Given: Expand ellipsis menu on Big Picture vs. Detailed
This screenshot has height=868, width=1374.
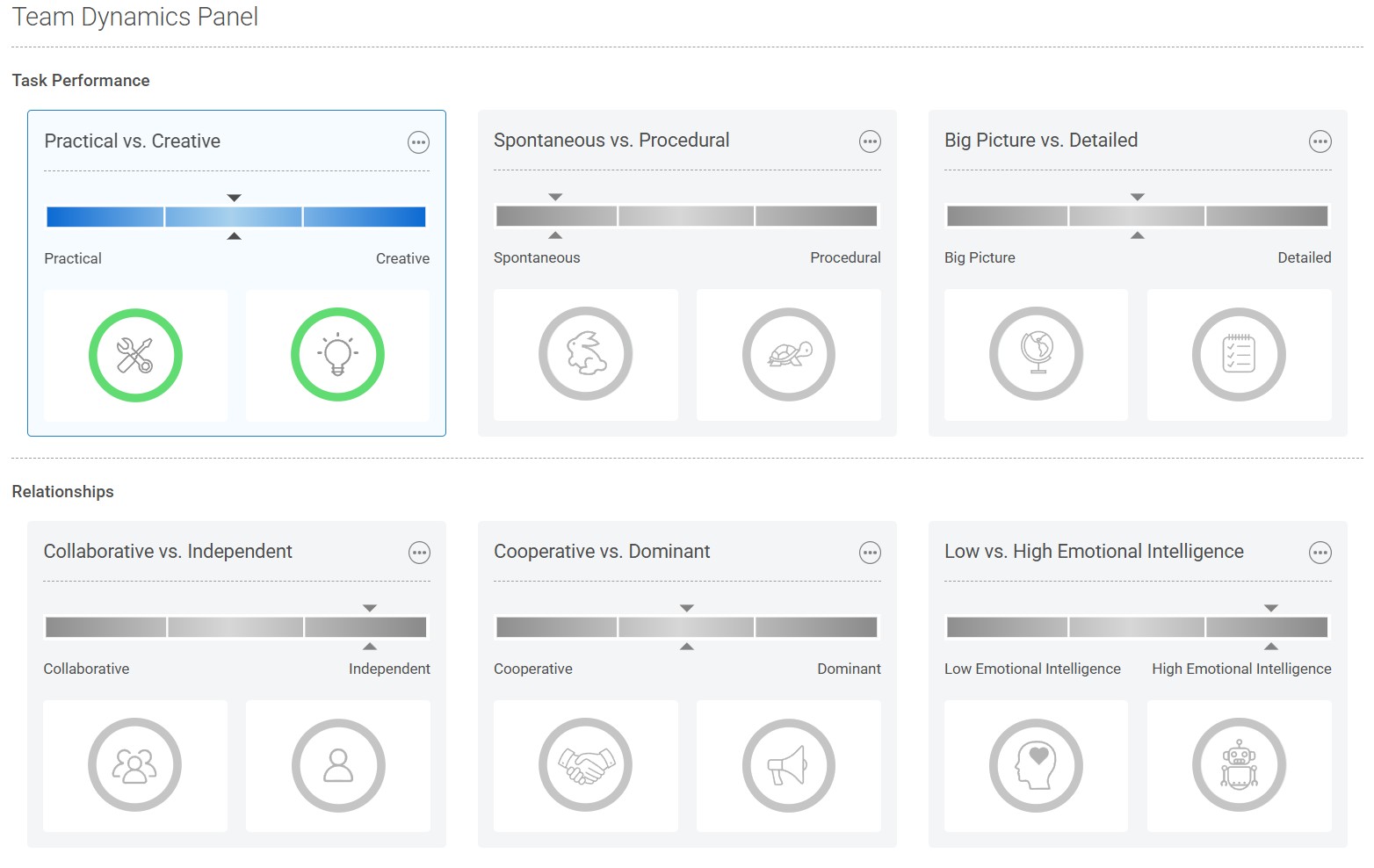Looking at the screenshot, I should tap(1320, 141).
